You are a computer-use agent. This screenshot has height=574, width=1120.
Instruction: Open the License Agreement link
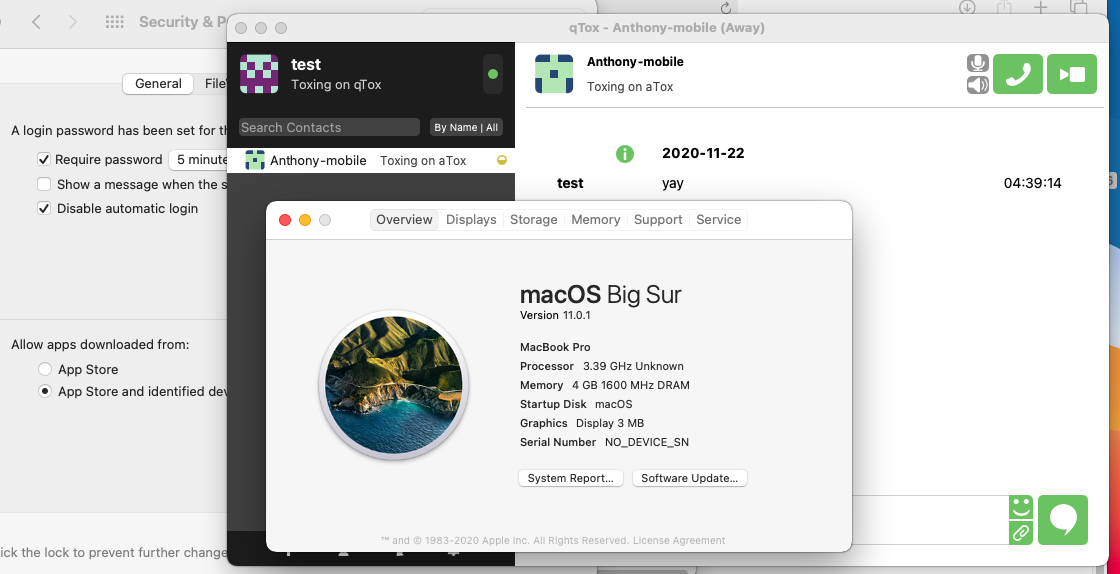click(679, 540)
